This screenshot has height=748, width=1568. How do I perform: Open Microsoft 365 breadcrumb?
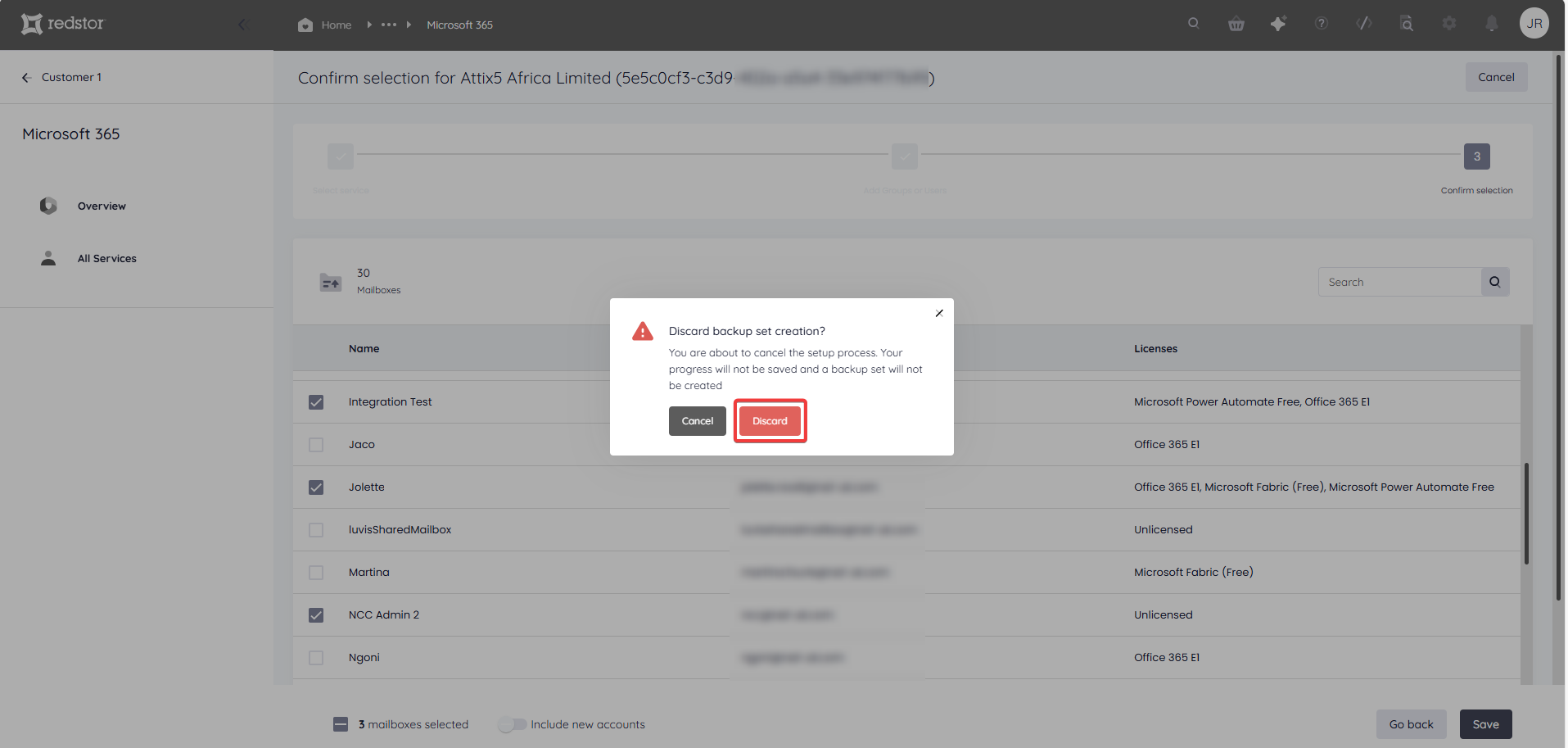(x=459, y=25)
